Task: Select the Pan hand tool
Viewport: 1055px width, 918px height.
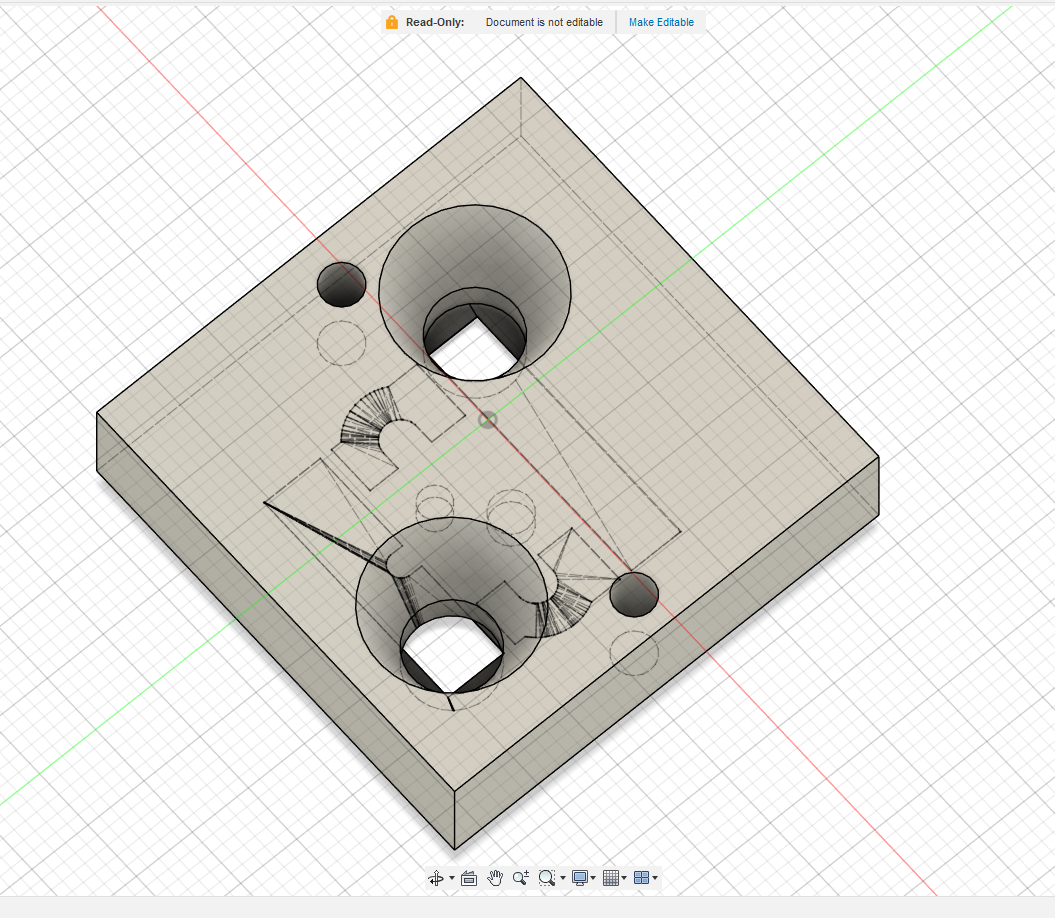Action: click(x=495, y=878)
